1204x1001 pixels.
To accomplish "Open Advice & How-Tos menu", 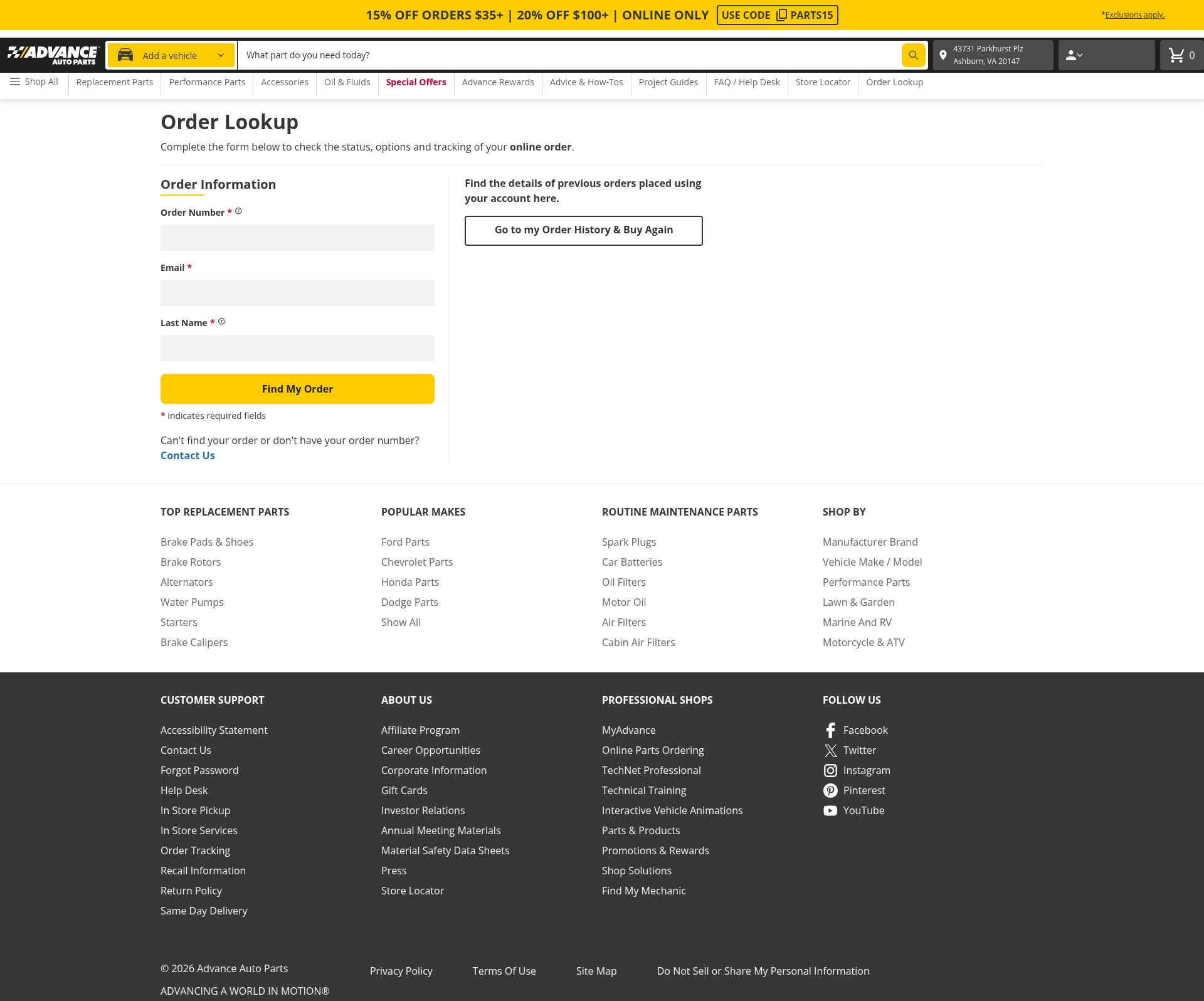I will [586, 82].
